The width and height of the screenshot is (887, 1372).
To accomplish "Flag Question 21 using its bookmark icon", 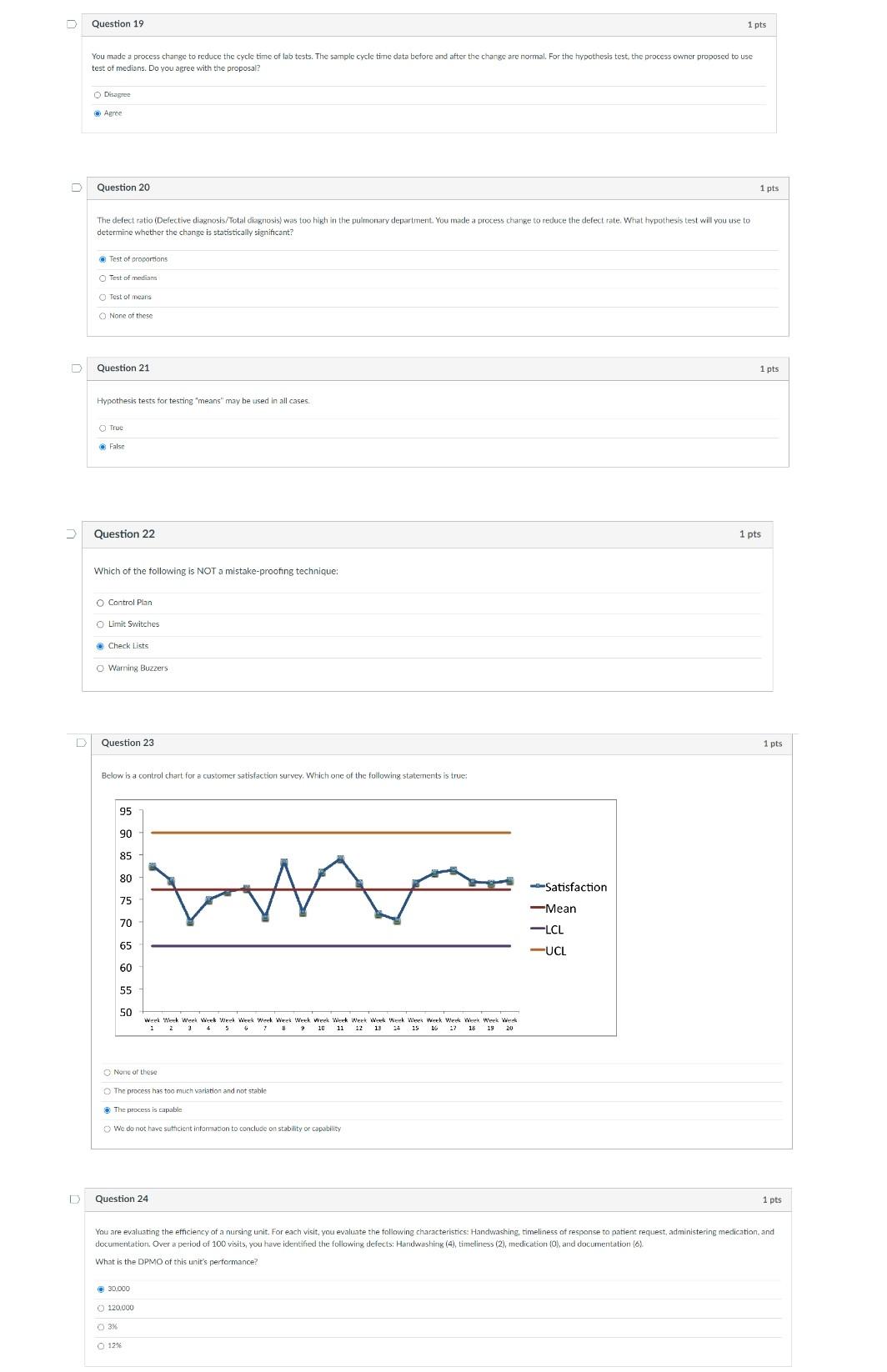I will (x=77, y=368).
